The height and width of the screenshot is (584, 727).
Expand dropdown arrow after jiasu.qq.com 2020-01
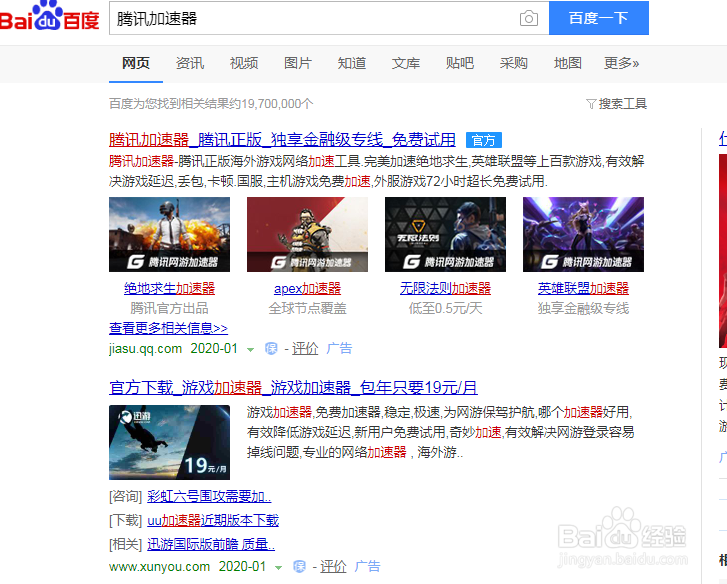pos(250,349)
